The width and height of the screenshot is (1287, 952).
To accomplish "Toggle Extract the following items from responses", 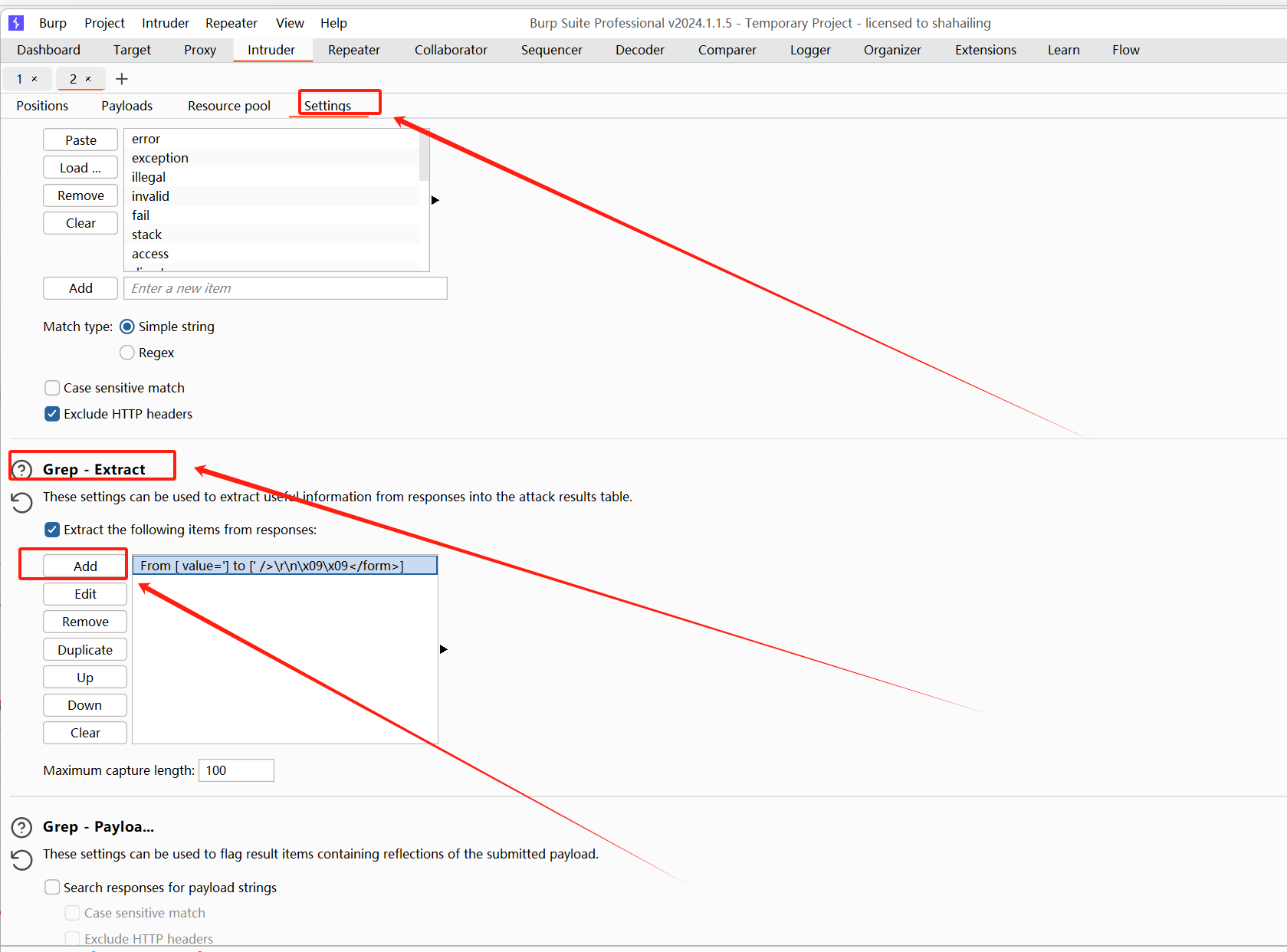I will point(52,530).
